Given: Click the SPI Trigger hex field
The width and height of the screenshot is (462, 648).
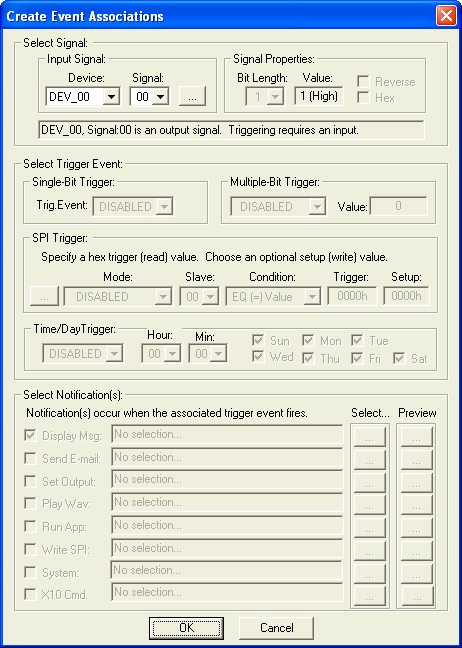Looking at the screenshot, I should [x=352, y=296].
